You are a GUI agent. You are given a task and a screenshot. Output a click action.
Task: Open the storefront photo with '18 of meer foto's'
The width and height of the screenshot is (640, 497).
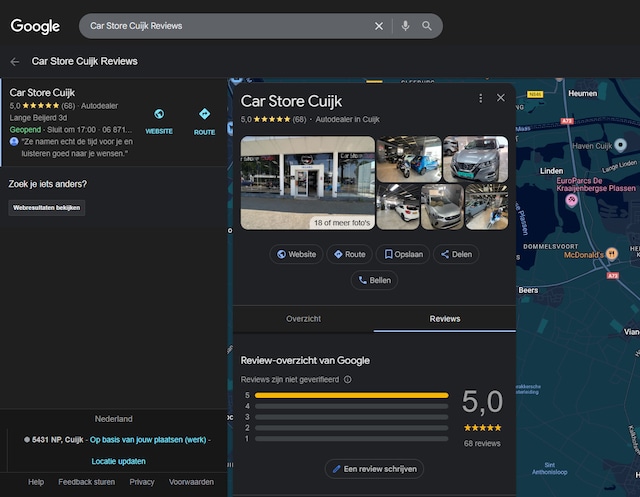point(308,182)
